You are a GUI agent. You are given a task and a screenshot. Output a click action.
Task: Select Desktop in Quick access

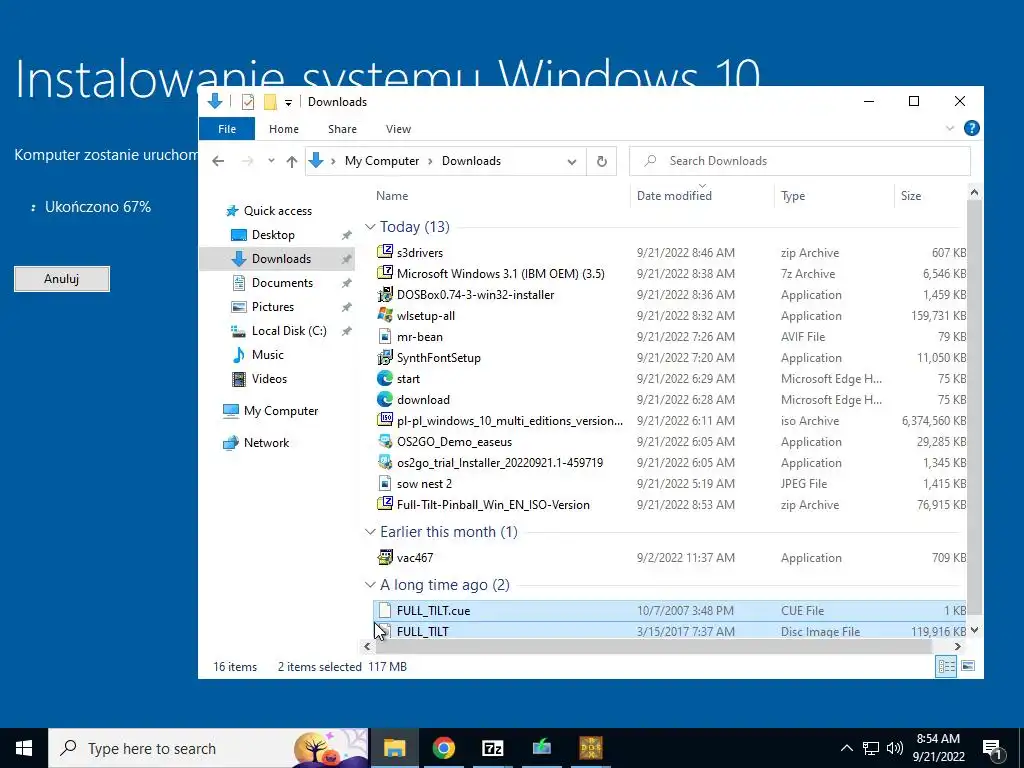(273, 234)
